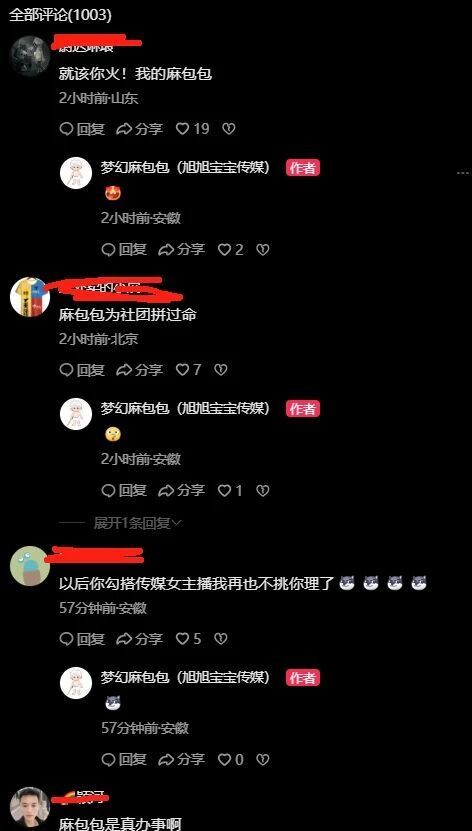Dislike the author reply with 1 like
Image resolution: width=472 pixels, height=831 pixels.
pos(263,491)
